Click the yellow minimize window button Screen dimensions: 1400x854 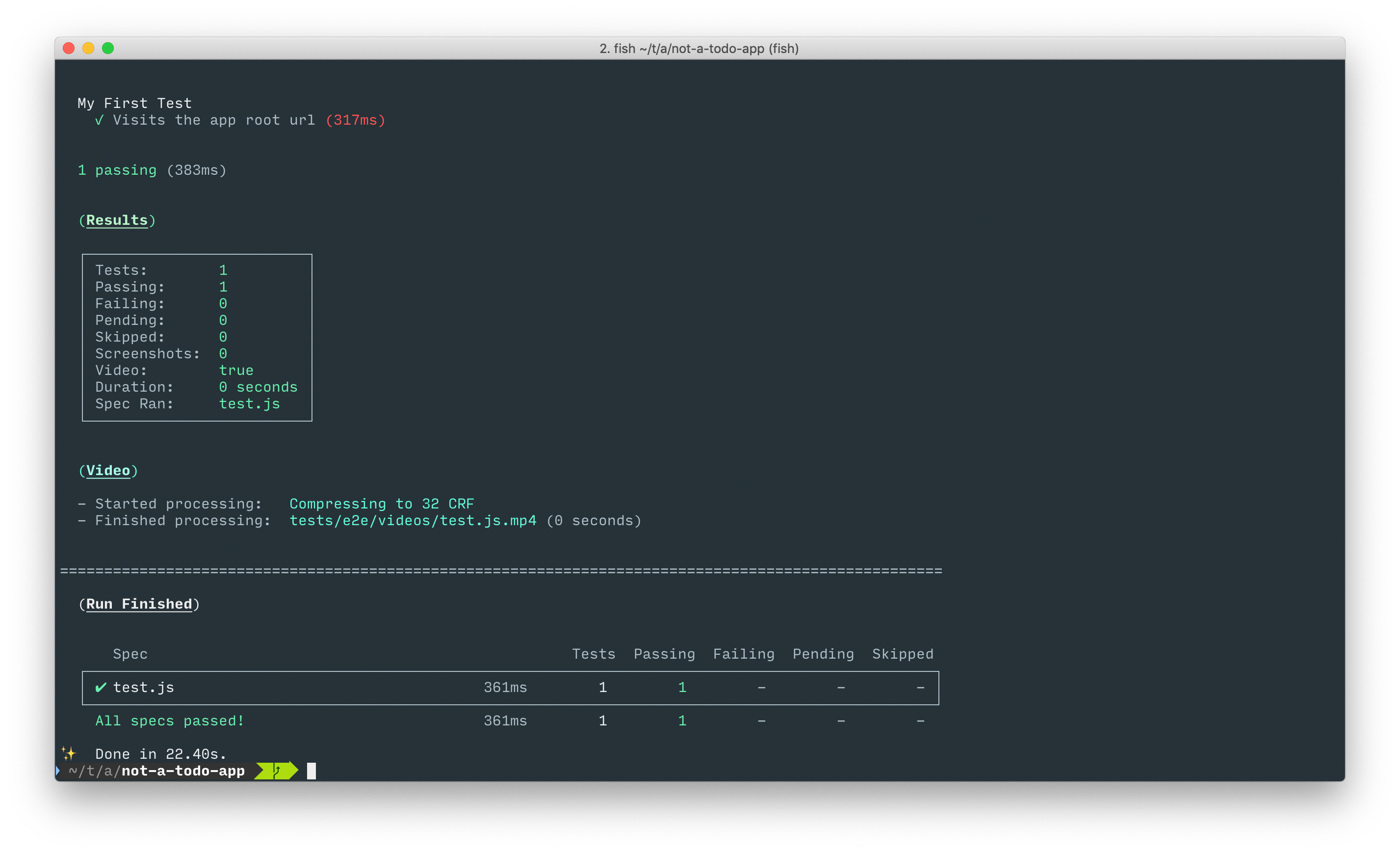point(88,48)
